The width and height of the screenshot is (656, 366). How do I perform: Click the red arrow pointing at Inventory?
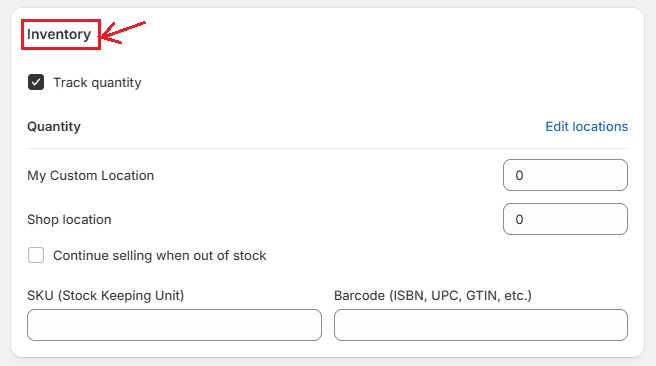tap(123, 33)
